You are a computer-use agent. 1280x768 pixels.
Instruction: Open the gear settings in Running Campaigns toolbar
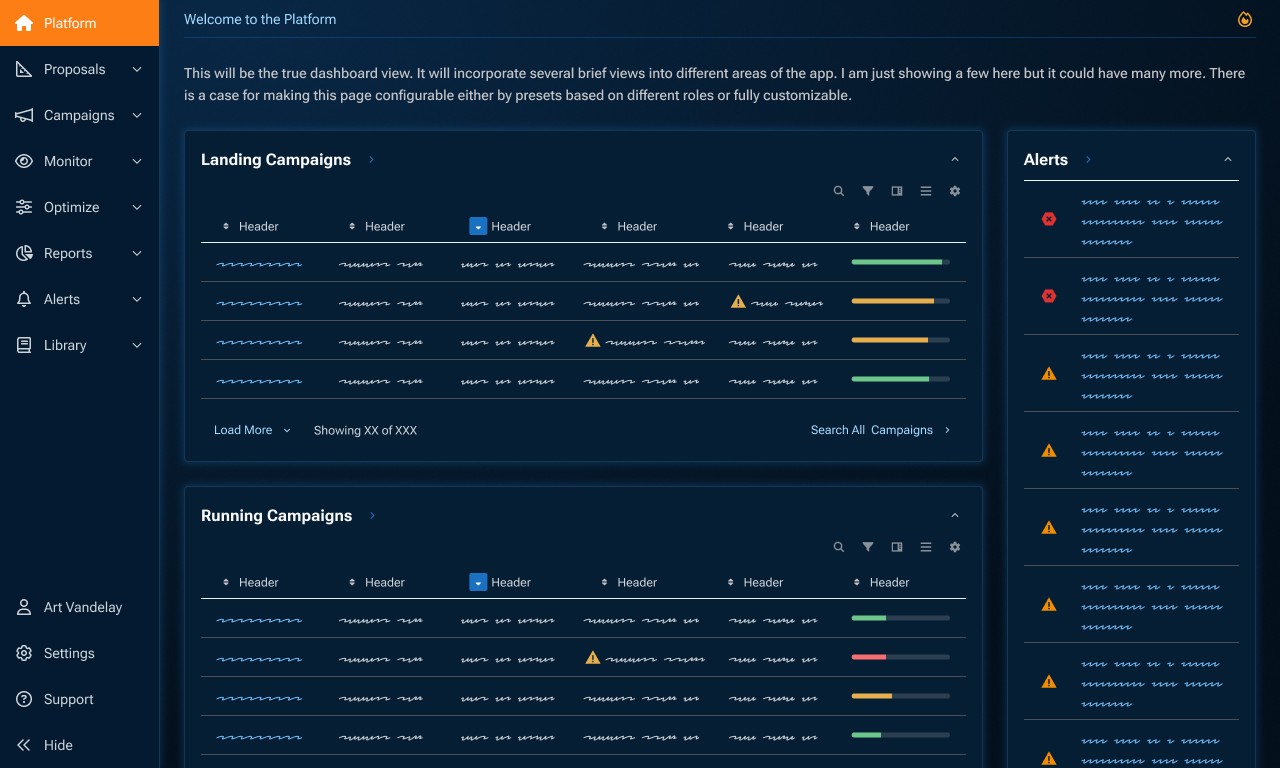(955, 547)
